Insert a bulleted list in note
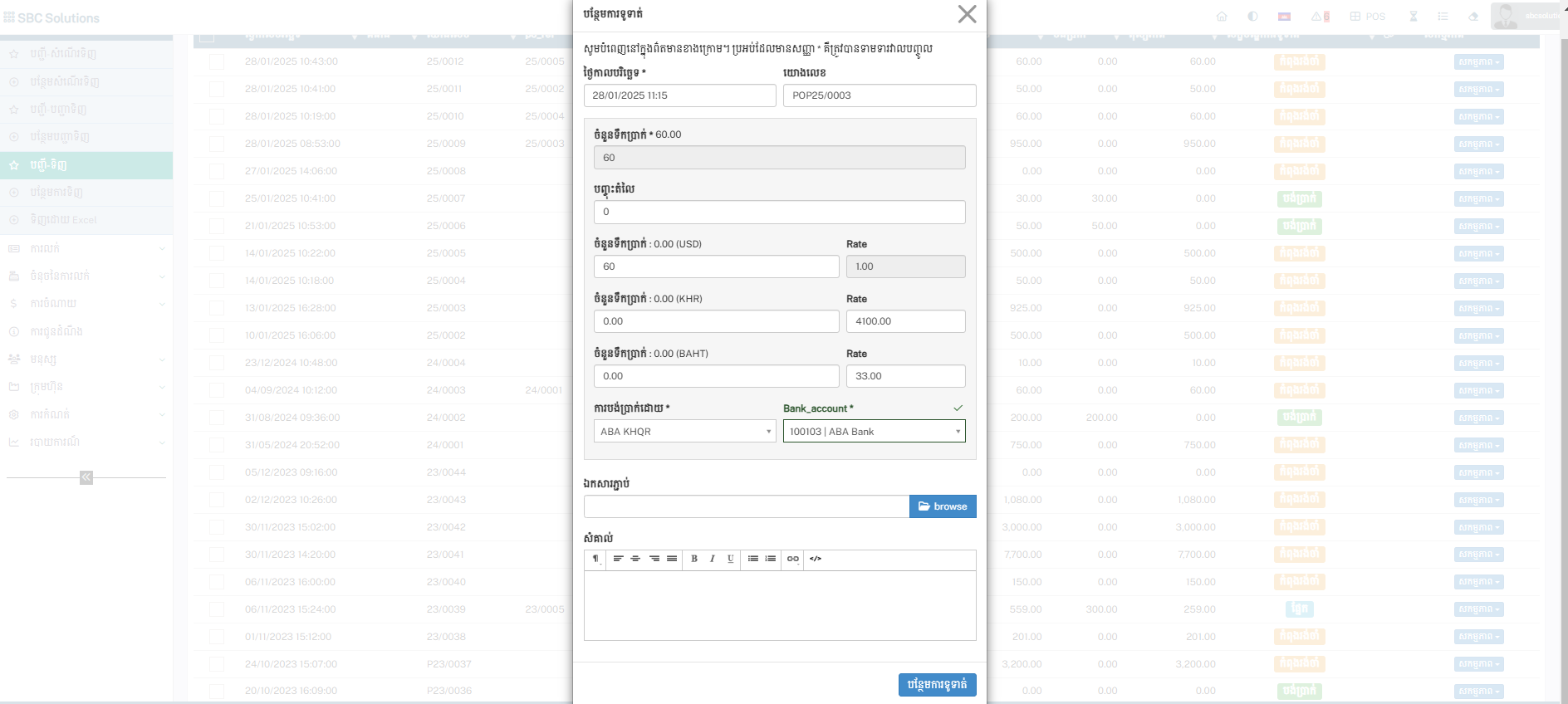1568x704 pixels. pyautogui.click(x=752, y=559)
